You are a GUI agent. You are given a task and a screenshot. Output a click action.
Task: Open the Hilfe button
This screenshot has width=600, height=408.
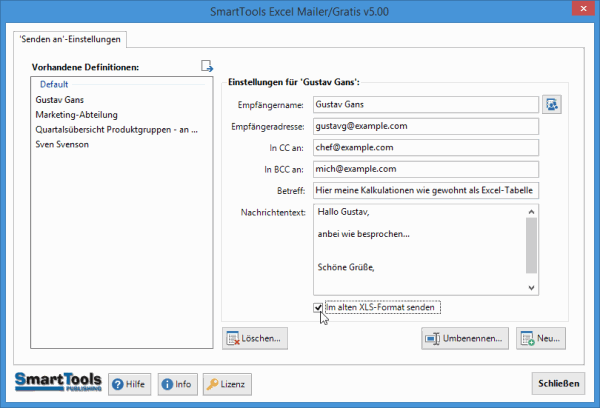(129, 384)
